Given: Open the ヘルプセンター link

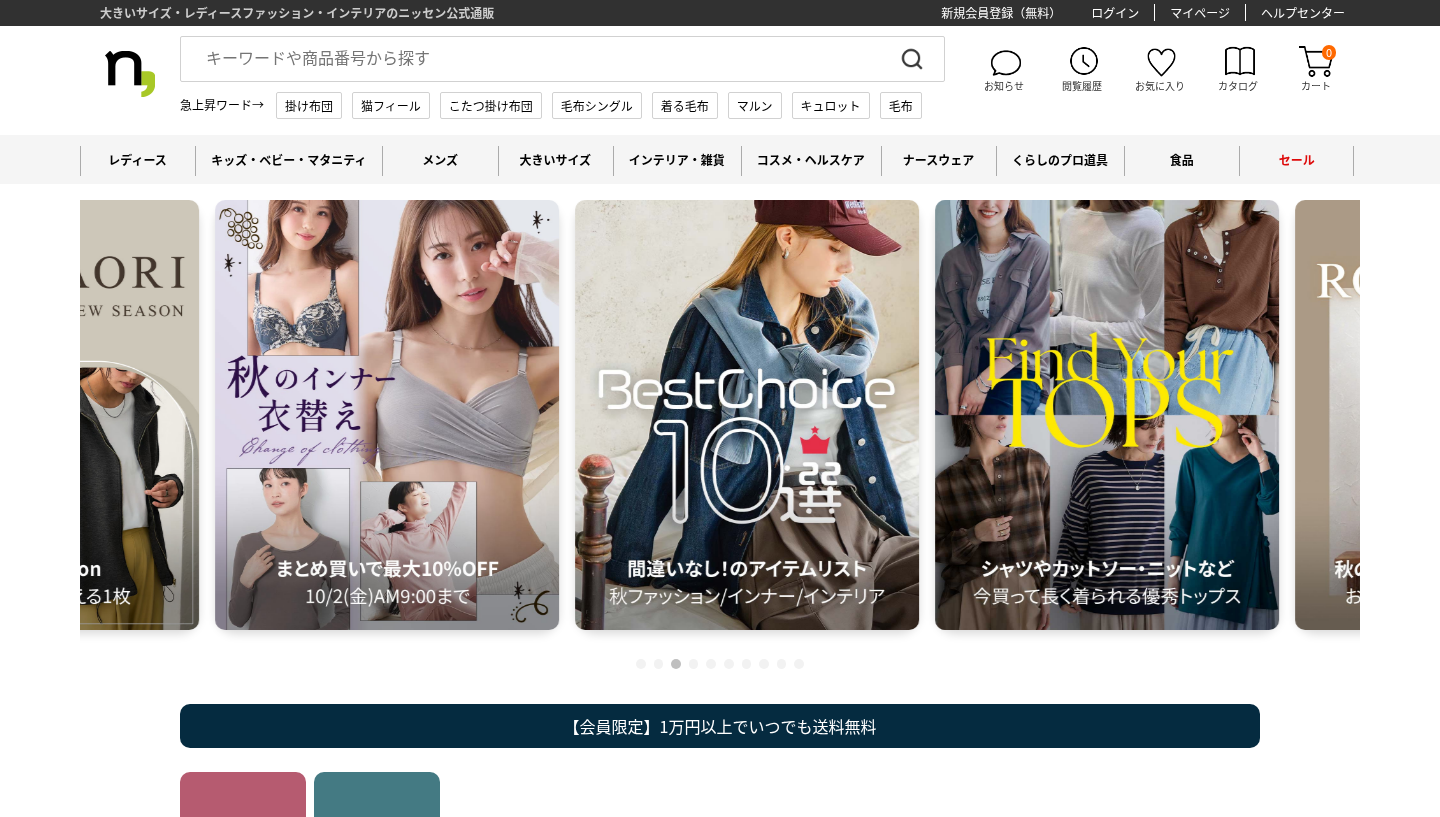Looking at the screenshot, I should pyautogui.click(x=1303, y=13).
